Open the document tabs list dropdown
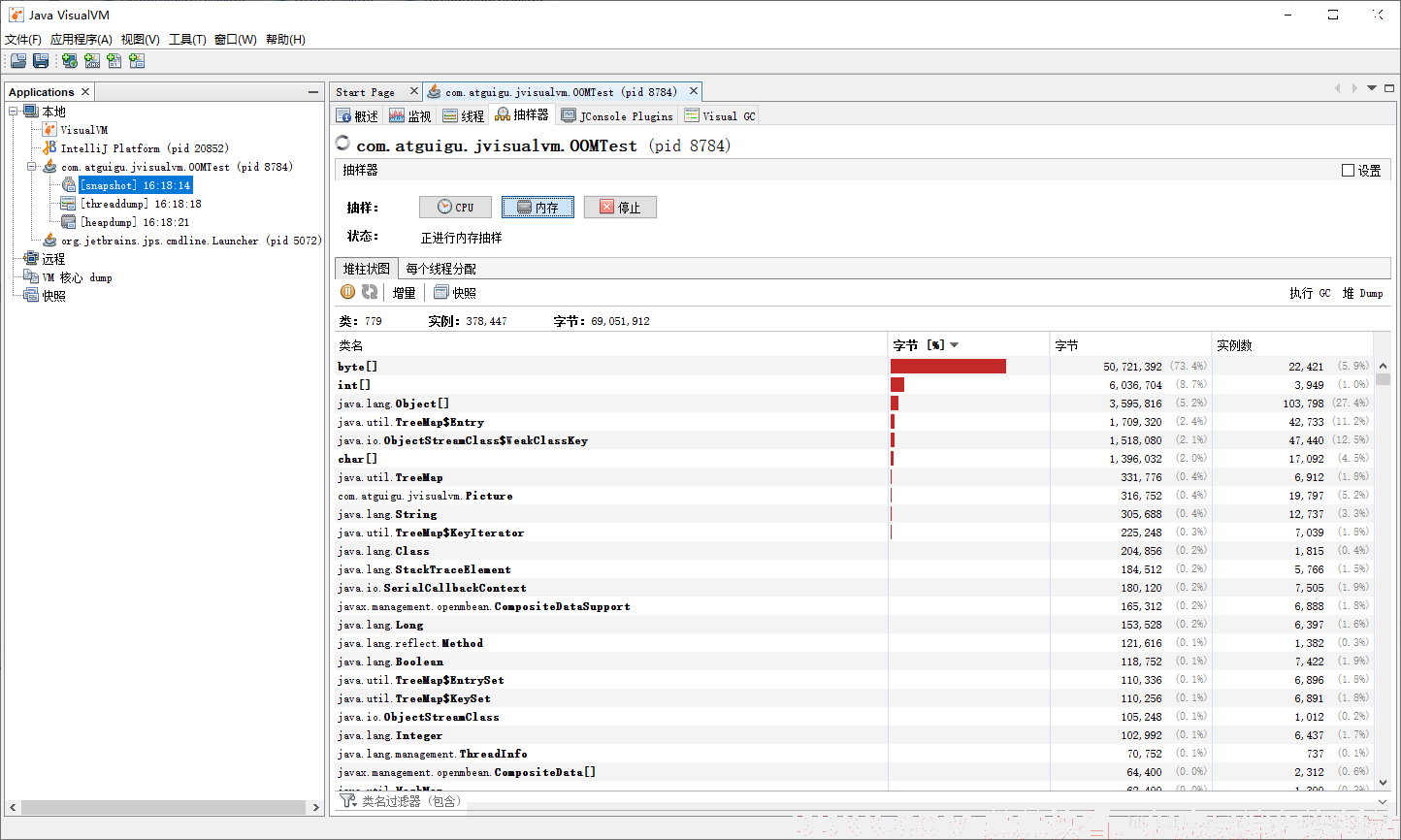1401x840 pixels. 1372,88
